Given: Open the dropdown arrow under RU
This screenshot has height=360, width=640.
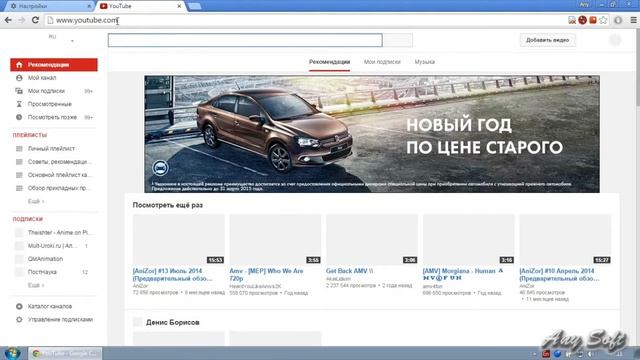Looking at the screenshot, I should pos(72,41).
